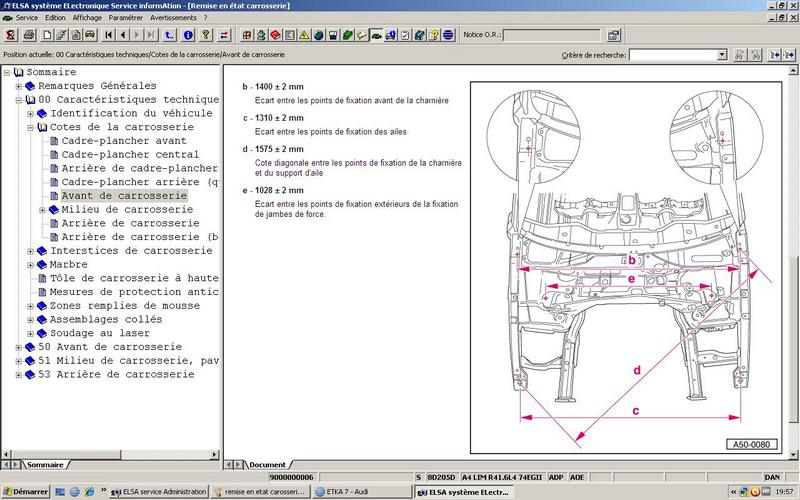Screen dimensions: 800x500
Task: Click the four-square grid icon
Action: tap(247, 35)
